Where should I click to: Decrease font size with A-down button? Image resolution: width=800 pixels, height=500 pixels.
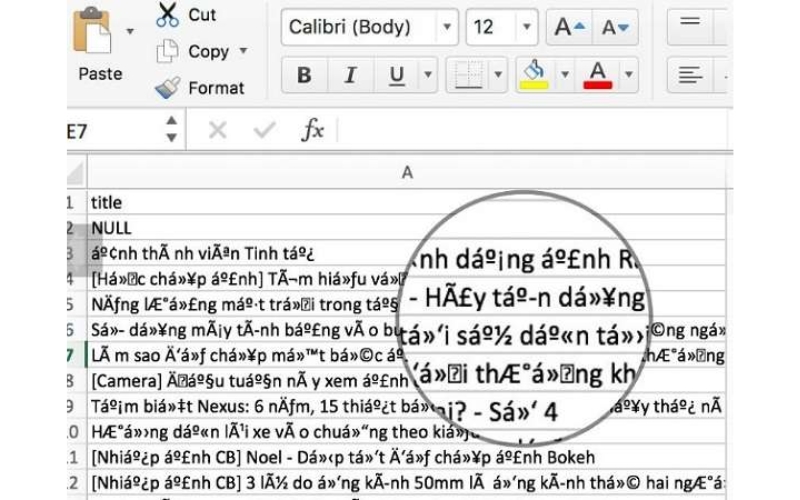[x=615, y=27]
